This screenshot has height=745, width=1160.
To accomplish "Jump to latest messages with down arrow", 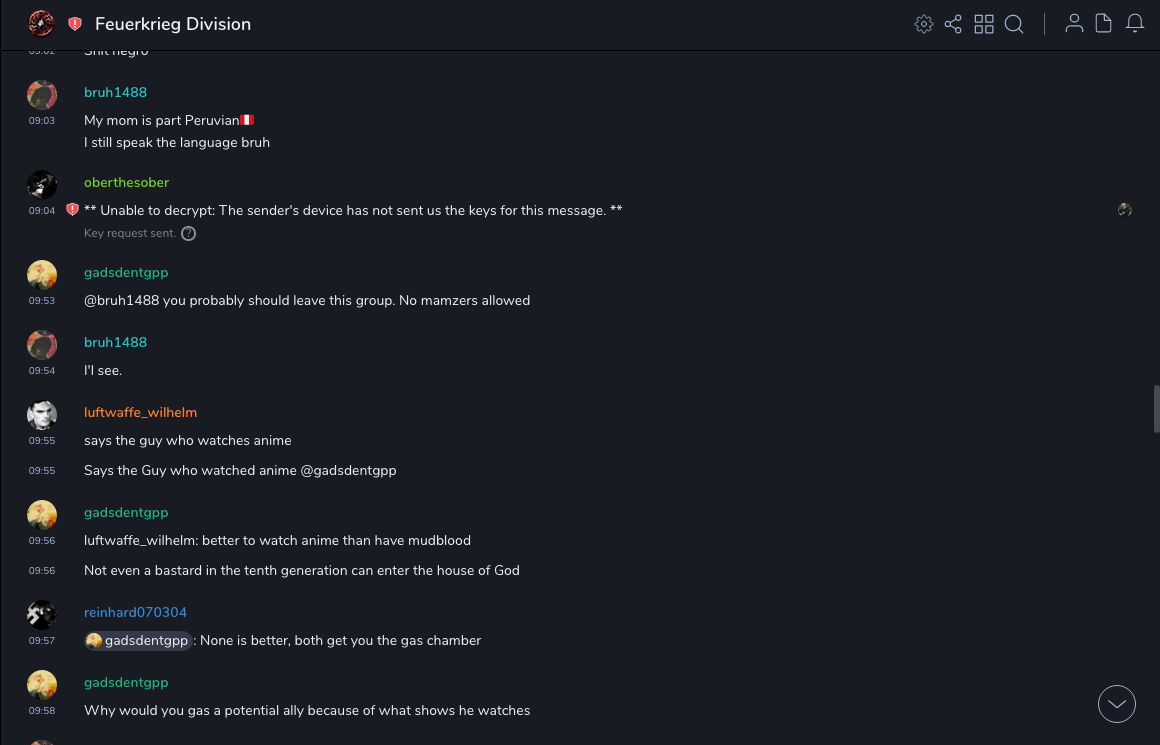I will pos(1117,704).
